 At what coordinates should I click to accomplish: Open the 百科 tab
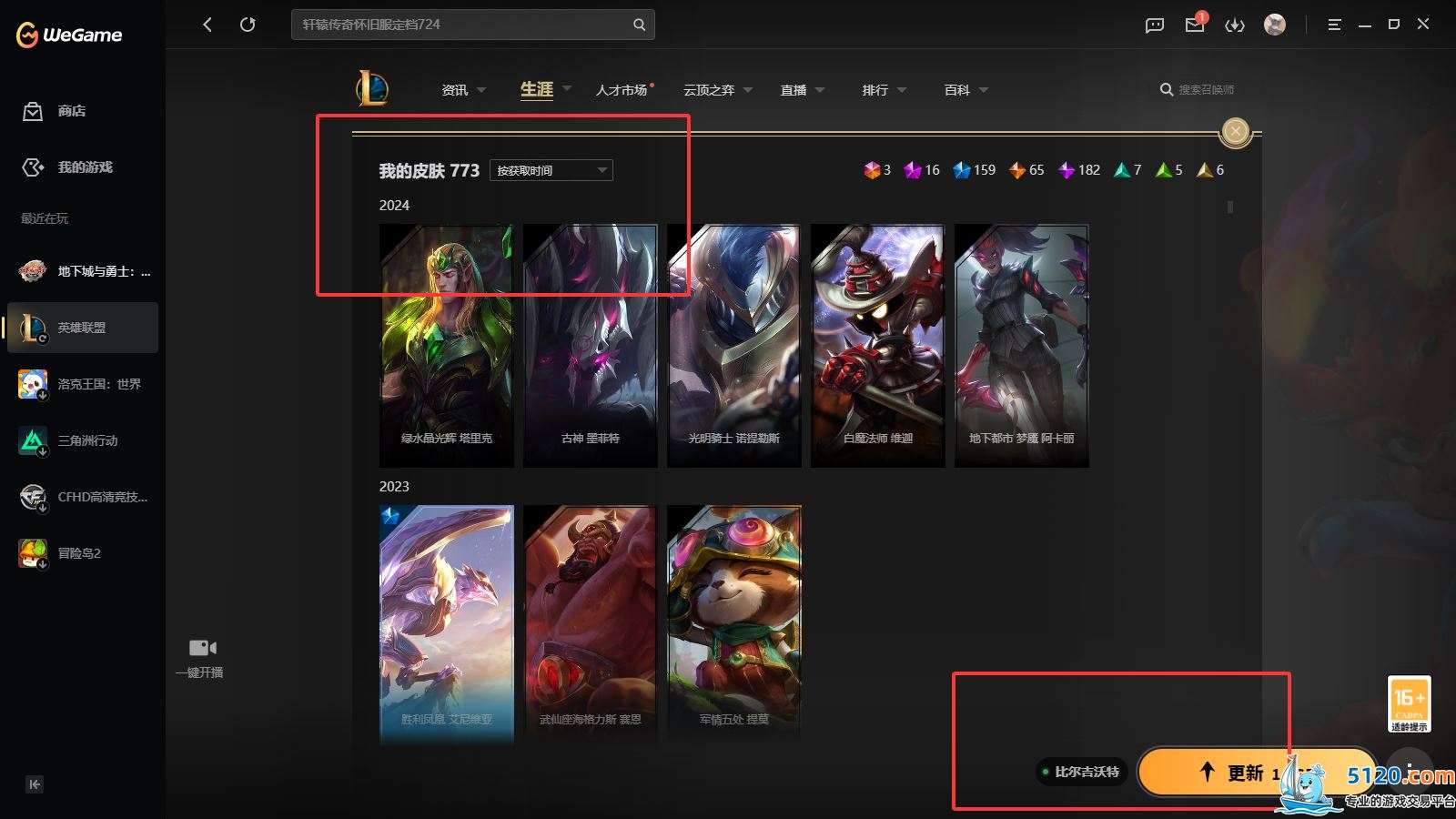click(957, 90)
